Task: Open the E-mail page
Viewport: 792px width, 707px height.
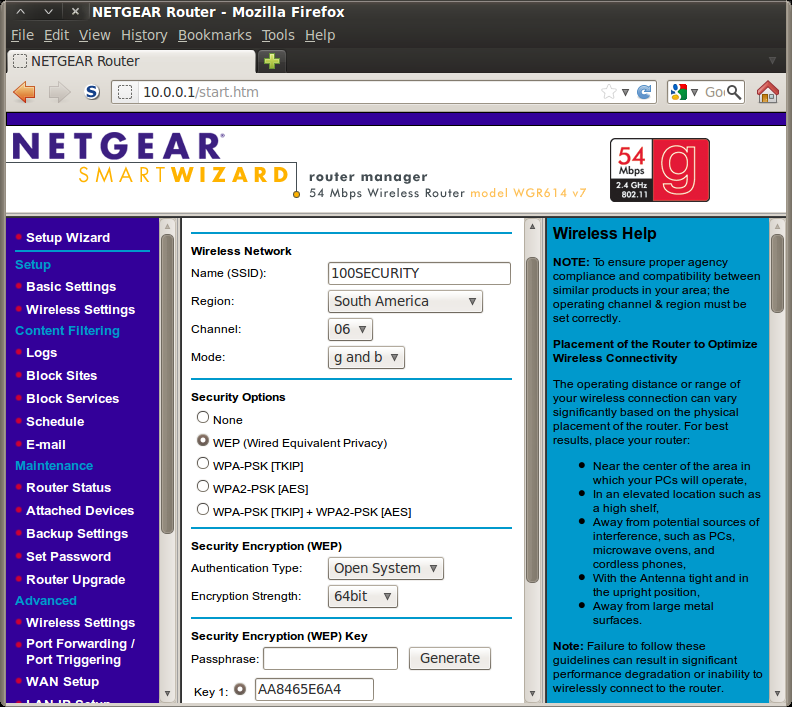Action: click(x=45, y=445)
